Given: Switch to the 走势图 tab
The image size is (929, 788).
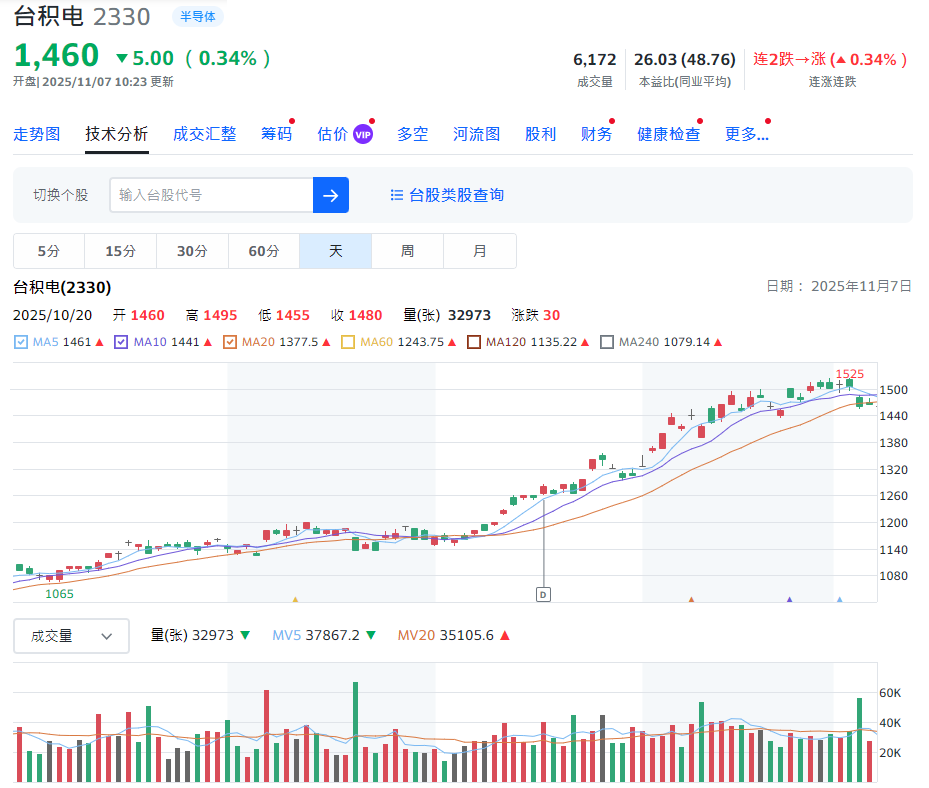Looking at the screenshot, I should click(37, 132).
